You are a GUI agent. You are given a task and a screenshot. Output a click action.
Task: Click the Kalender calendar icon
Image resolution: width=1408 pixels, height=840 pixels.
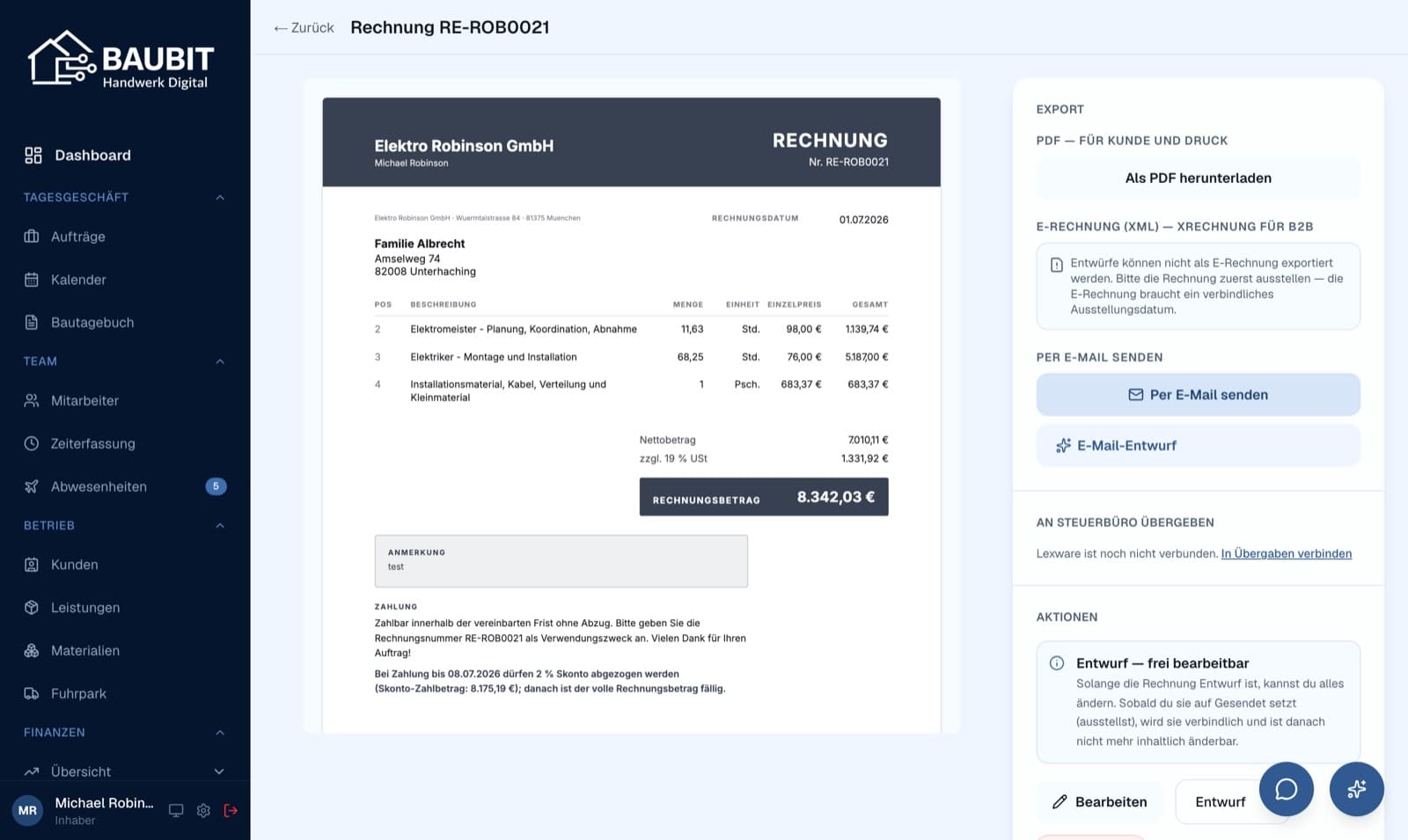[x=32, y=280]
